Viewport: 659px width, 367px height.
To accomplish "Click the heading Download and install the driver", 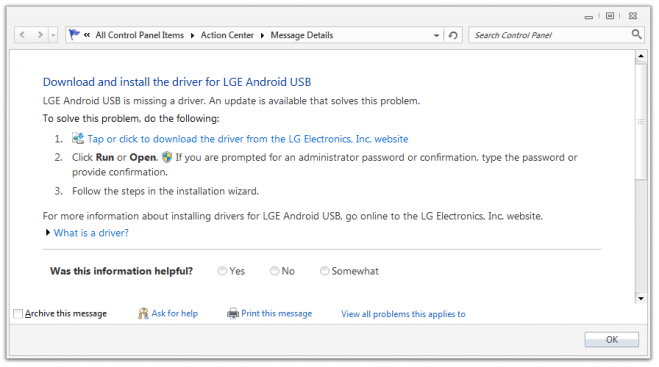I will click(177, 82).
